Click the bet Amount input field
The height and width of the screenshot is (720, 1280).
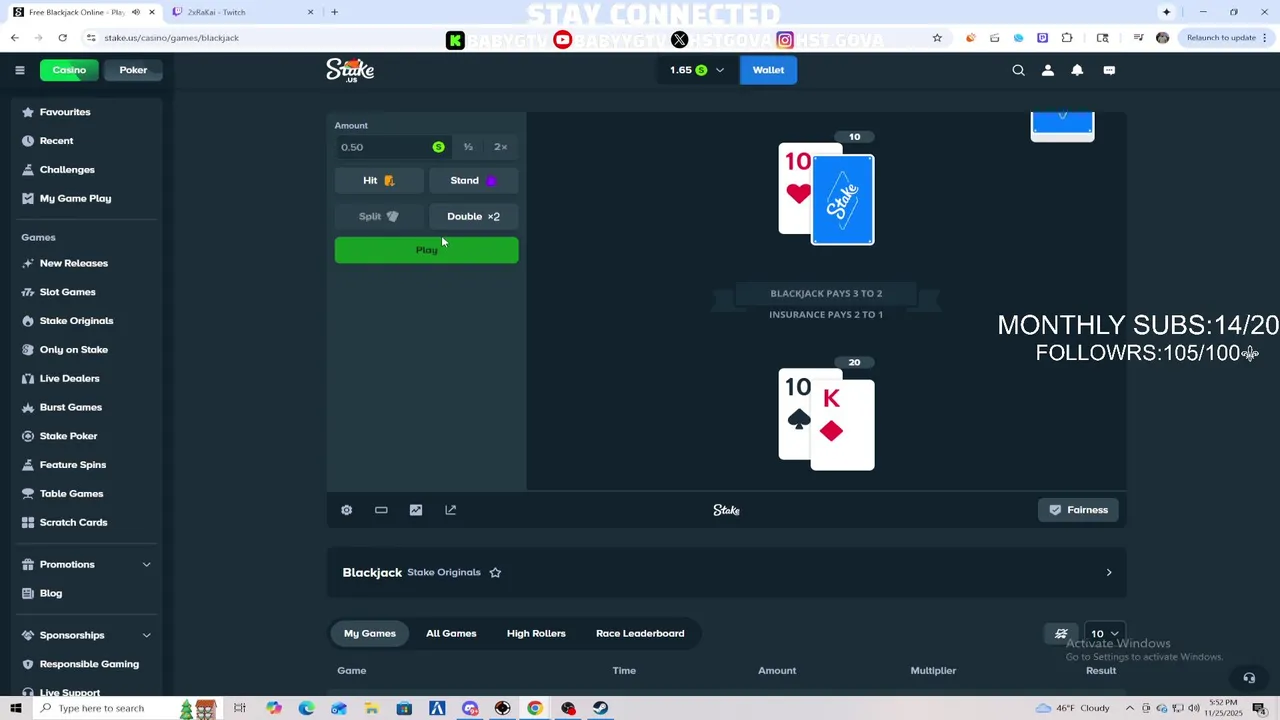point(391,147)
